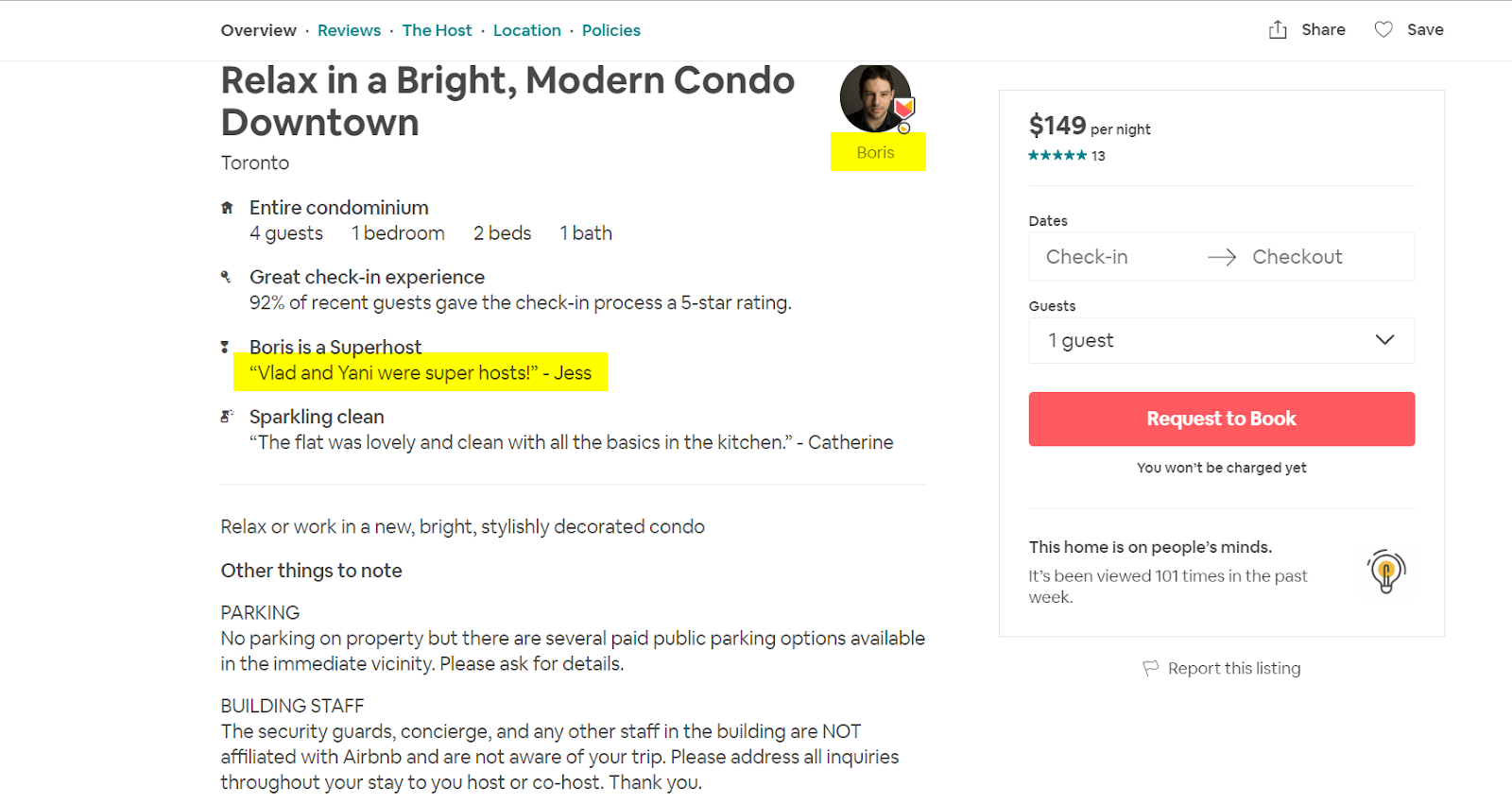Click the flag icon beside Report this listing

tap(1150, 668)
